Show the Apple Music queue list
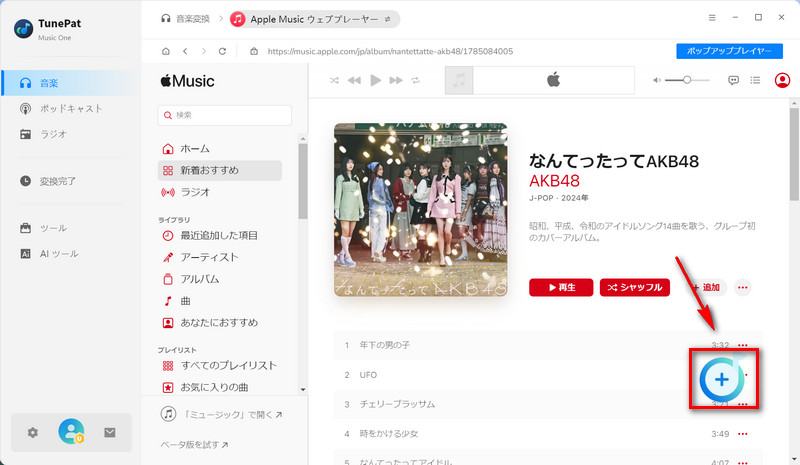 click(755, 80)
